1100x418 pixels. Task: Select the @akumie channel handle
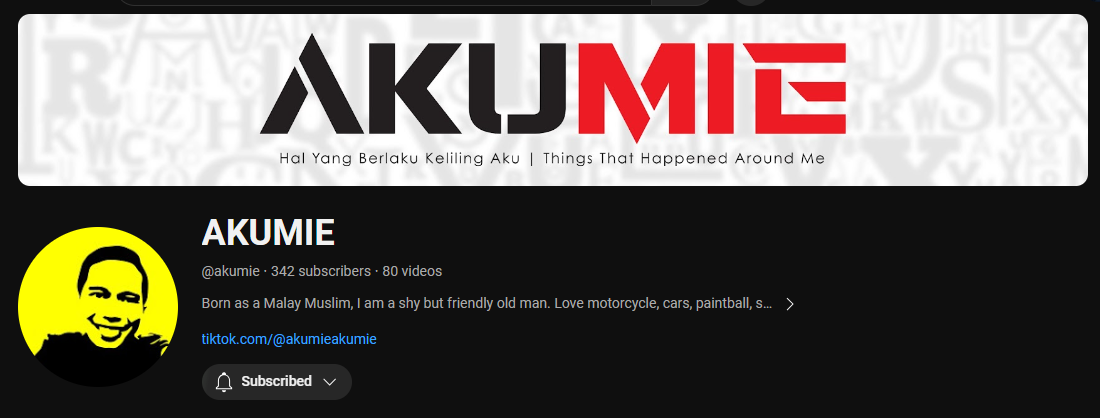[x=230, y=271]
